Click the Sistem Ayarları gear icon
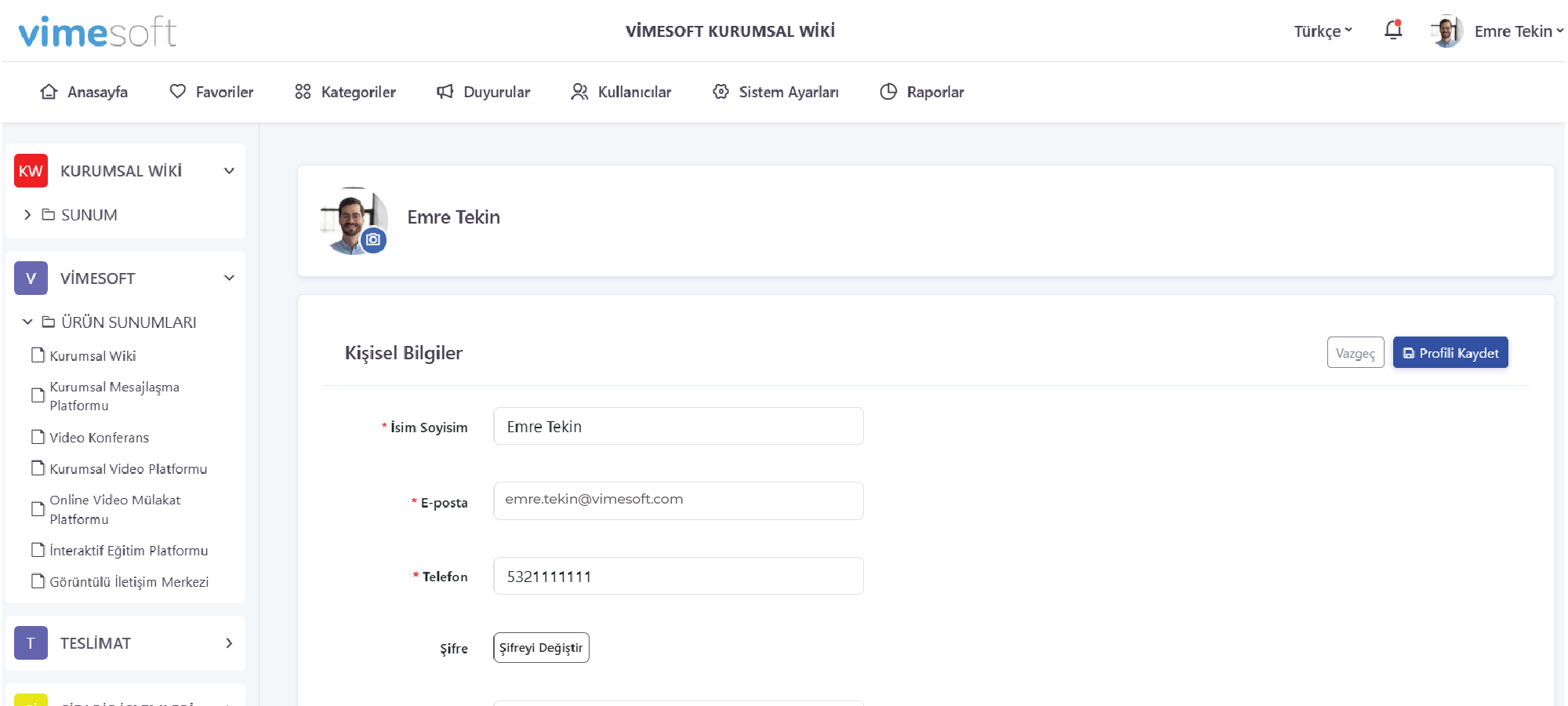Viewport: 1568px width, 706px height. 720,92
